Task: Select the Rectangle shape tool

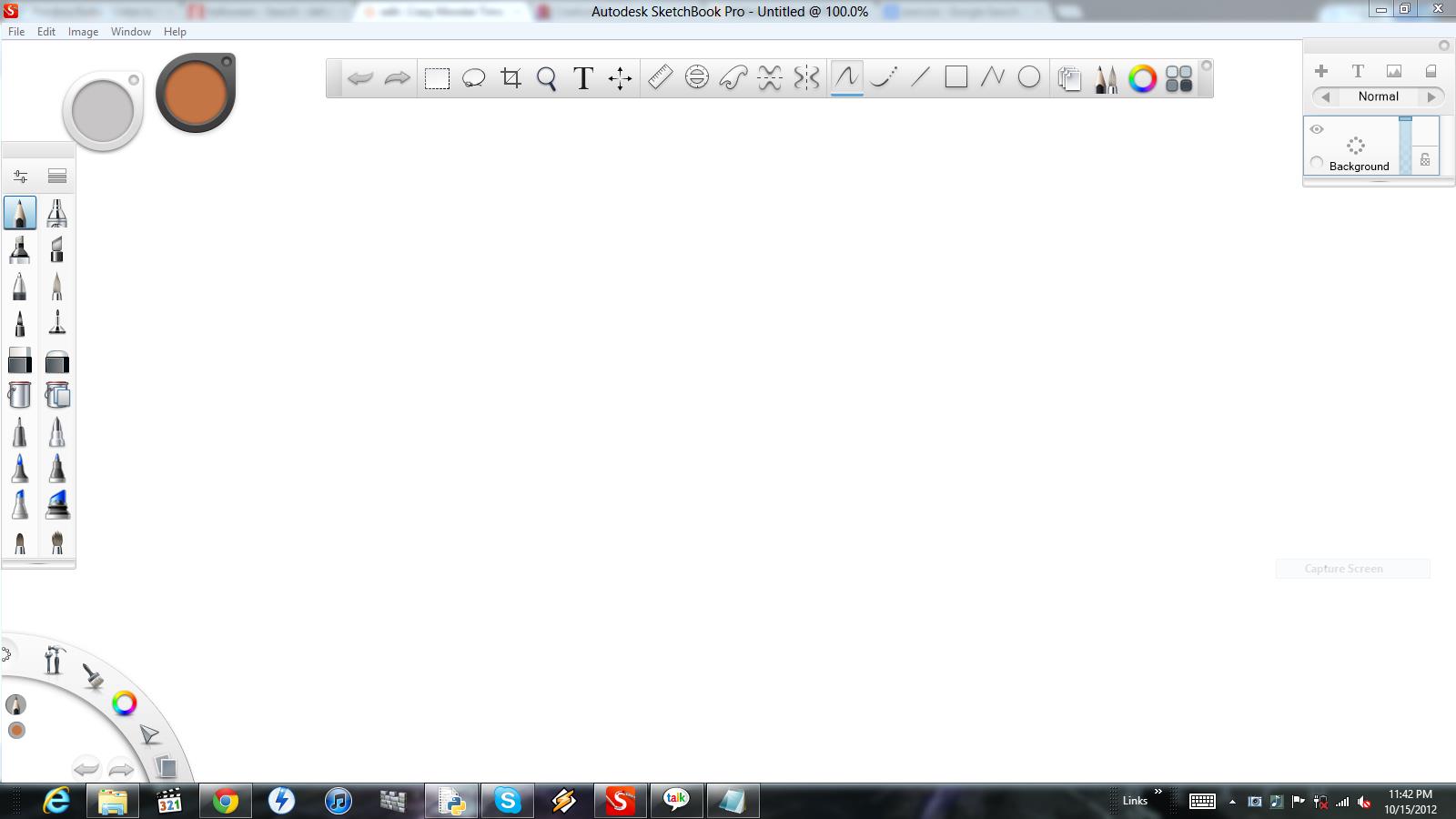Action: coord(956,77)
